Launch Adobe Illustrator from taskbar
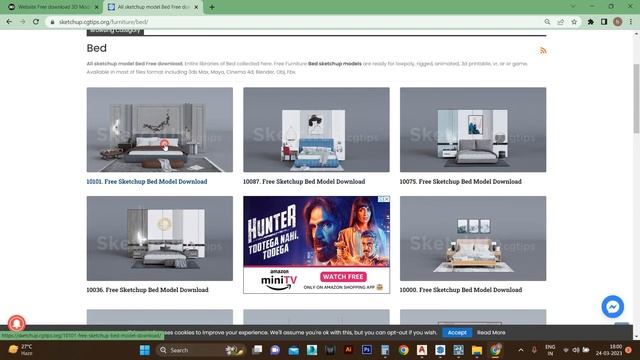Viewport: 640px width, 360px height. pos(348,350)
